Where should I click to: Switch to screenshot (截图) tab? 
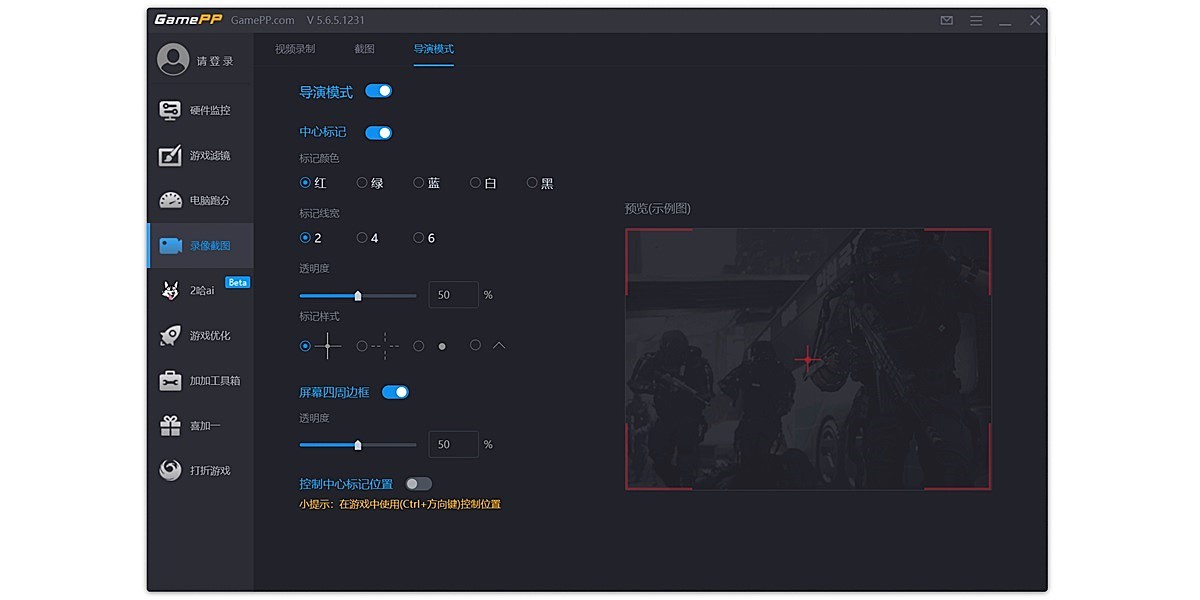pyautogui.click(x=364, y=49)
